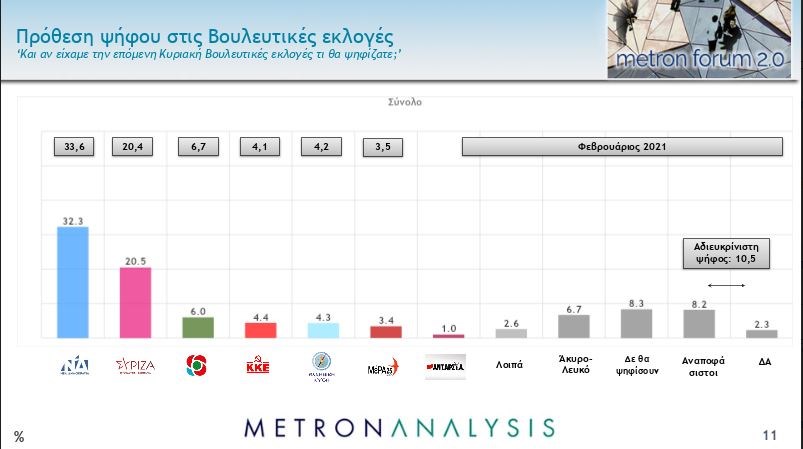Select the blue 32.3 bar
The image size is (803, 449).
click(x=73, y=283)
